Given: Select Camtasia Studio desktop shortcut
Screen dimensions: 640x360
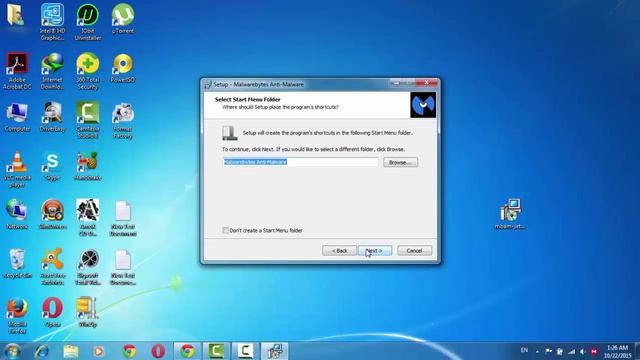Looking at the screenshot, I should 88,120.
